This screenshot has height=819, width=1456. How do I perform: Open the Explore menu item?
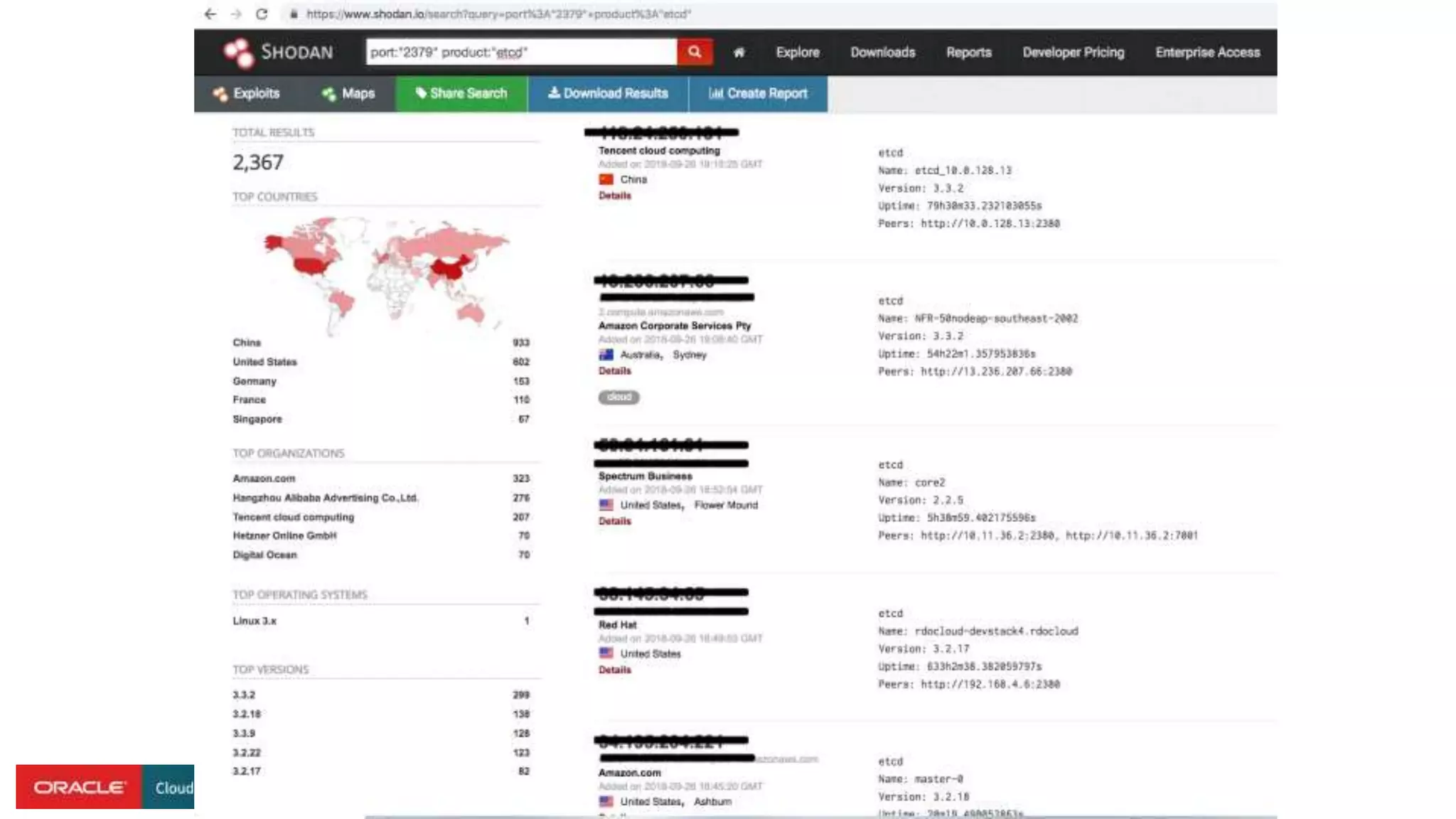click(797, 53)
